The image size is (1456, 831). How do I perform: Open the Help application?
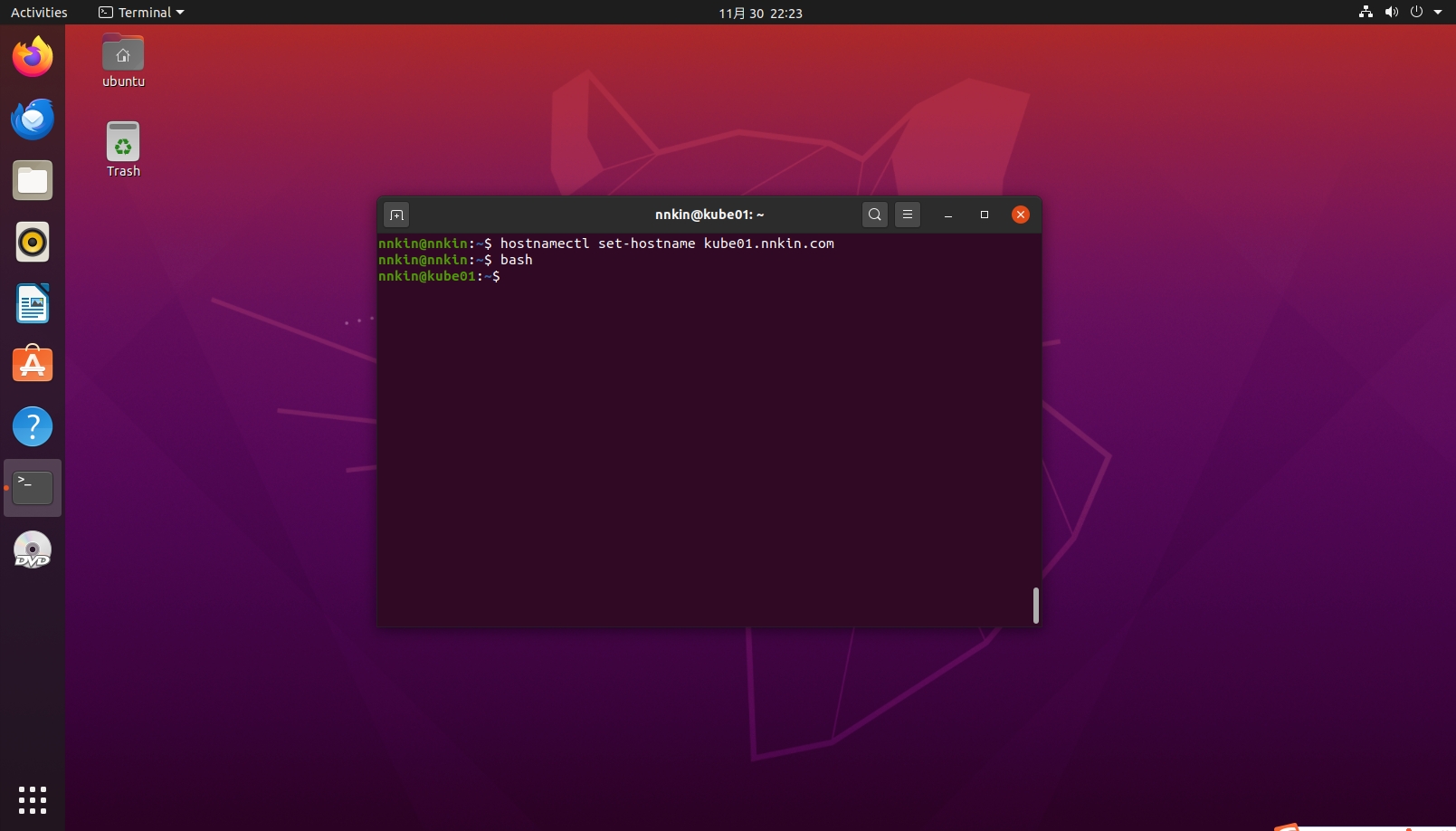(33, 426)
